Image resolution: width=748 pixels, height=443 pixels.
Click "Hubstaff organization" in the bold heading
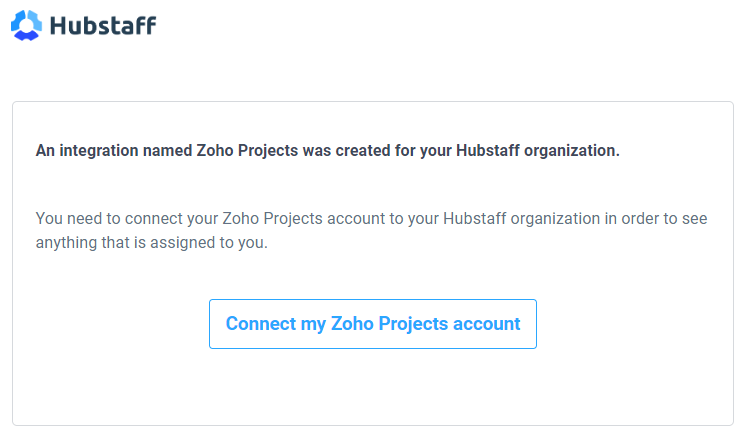(538, 151)
